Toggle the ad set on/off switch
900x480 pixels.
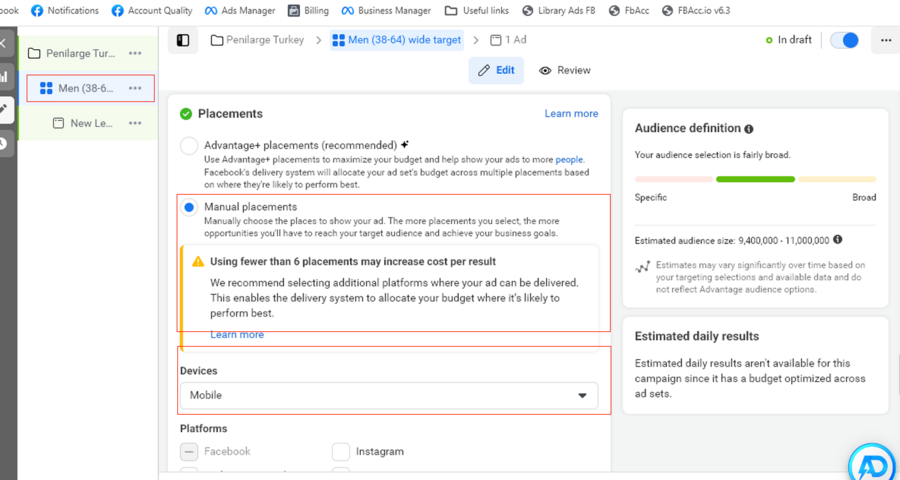[x=844, y=40]
